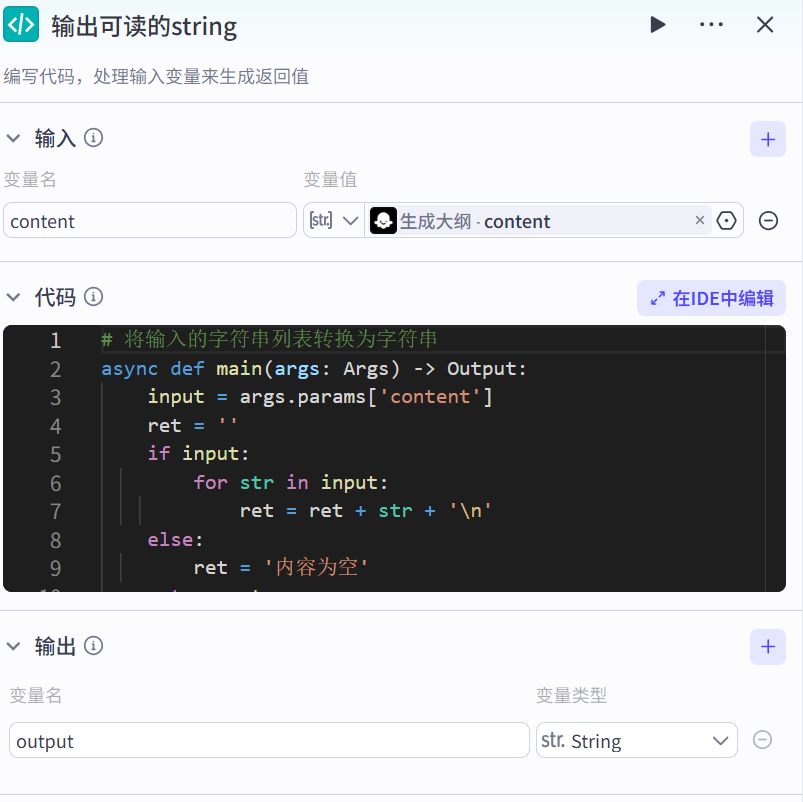Click the code node icon beside title

click(x=21, y=24)
